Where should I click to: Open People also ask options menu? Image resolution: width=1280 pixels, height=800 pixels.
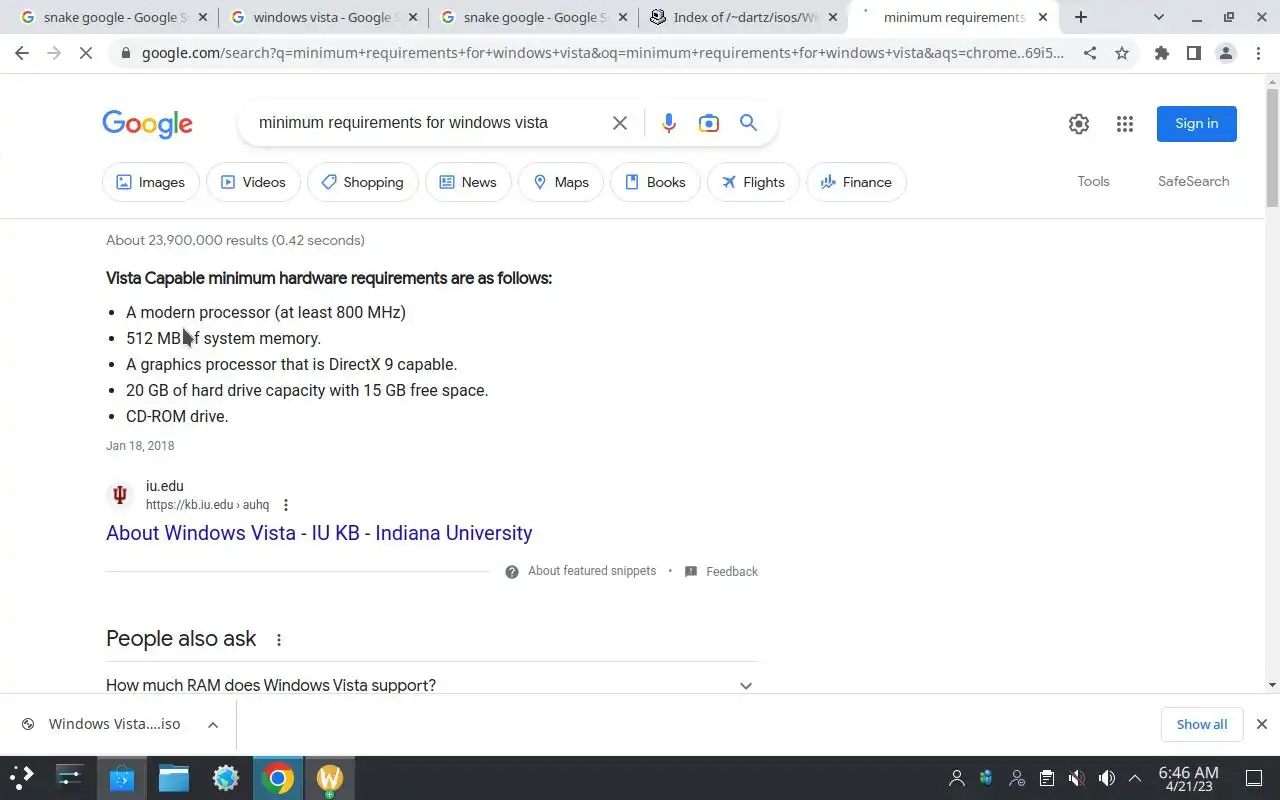[x=279, y=640]
